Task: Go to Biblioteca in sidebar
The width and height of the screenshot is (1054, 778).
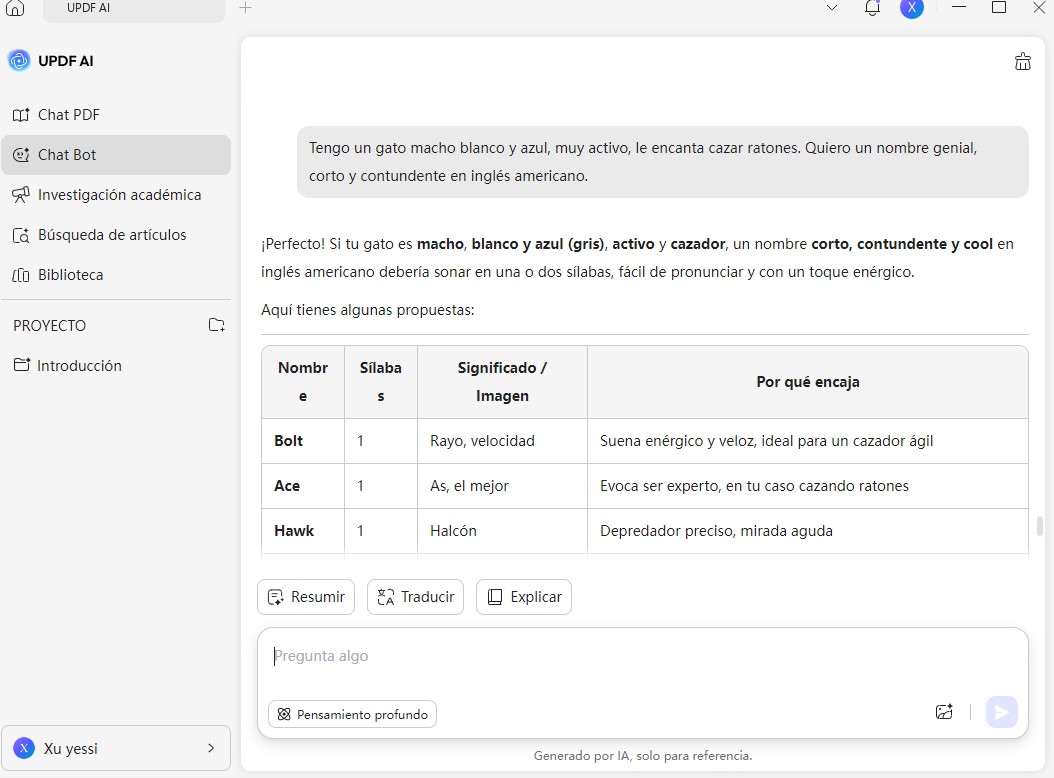Action: pyautogui.click(x=70, y=275)
